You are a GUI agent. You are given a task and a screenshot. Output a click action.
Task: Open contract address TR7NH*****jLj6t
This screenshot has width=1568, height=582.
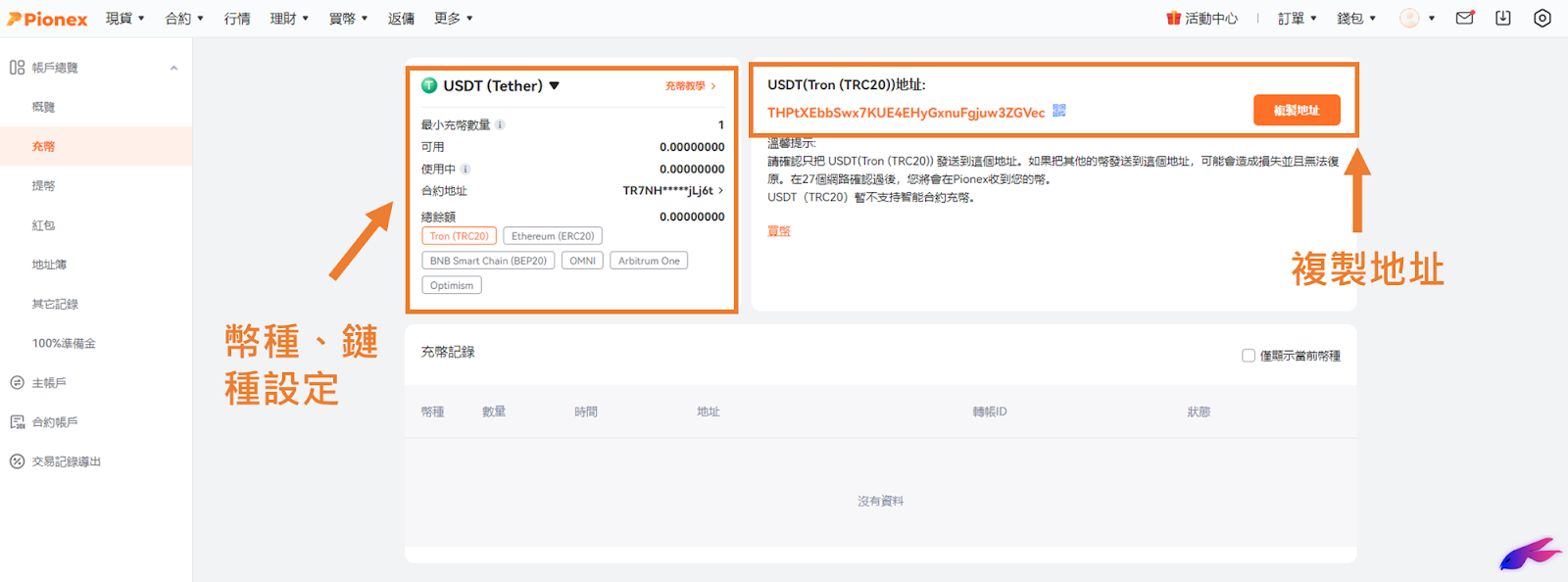[673, 191]
